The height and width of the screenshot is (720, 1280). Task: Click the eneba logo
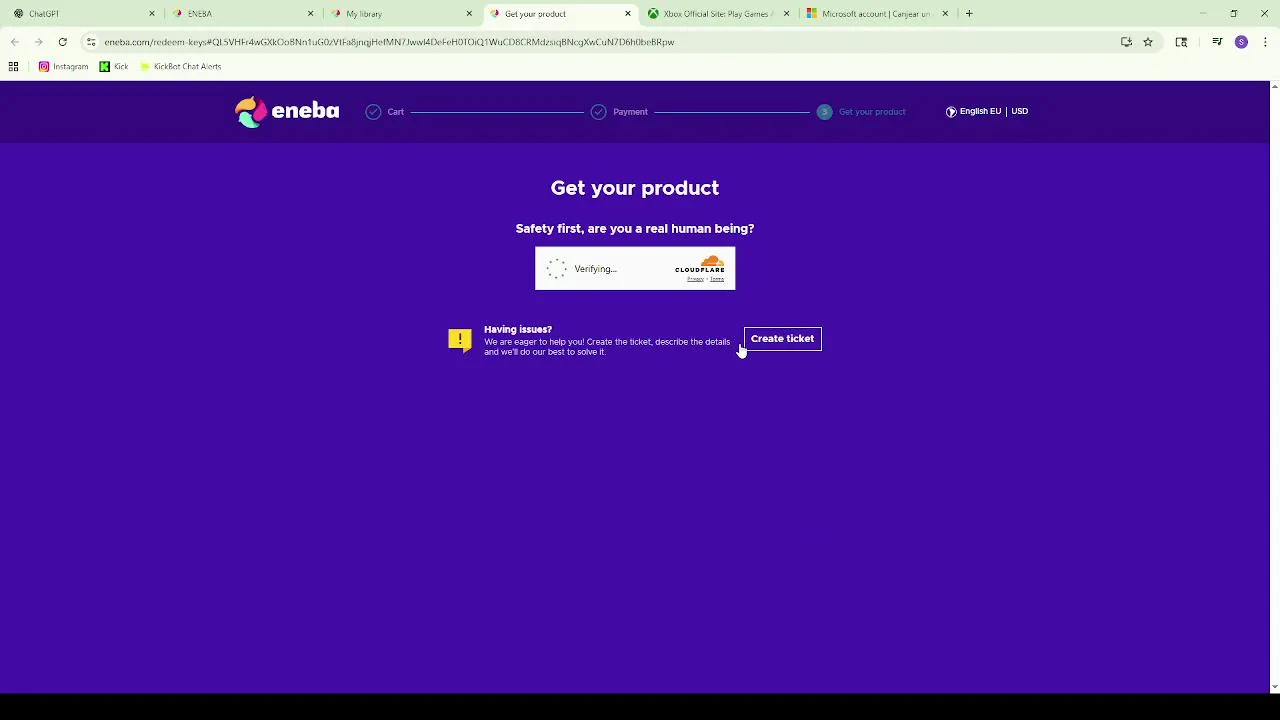coord(287,111)
